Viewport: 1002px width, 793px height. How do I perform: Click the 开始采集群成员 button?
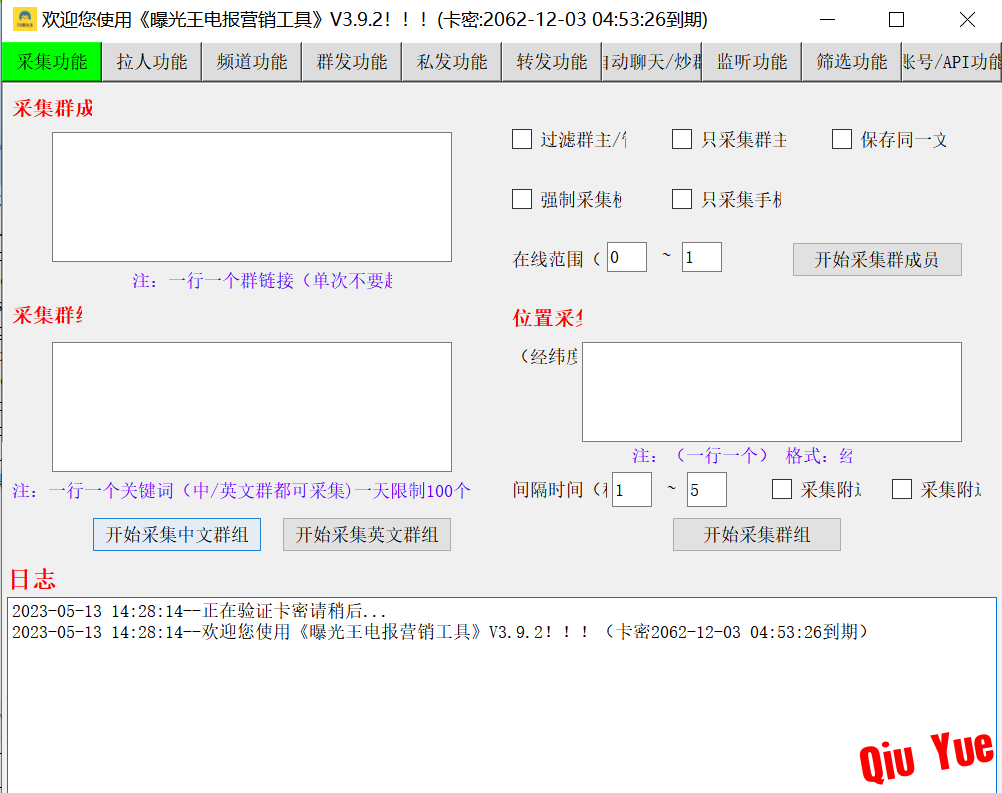click(877, 260)
